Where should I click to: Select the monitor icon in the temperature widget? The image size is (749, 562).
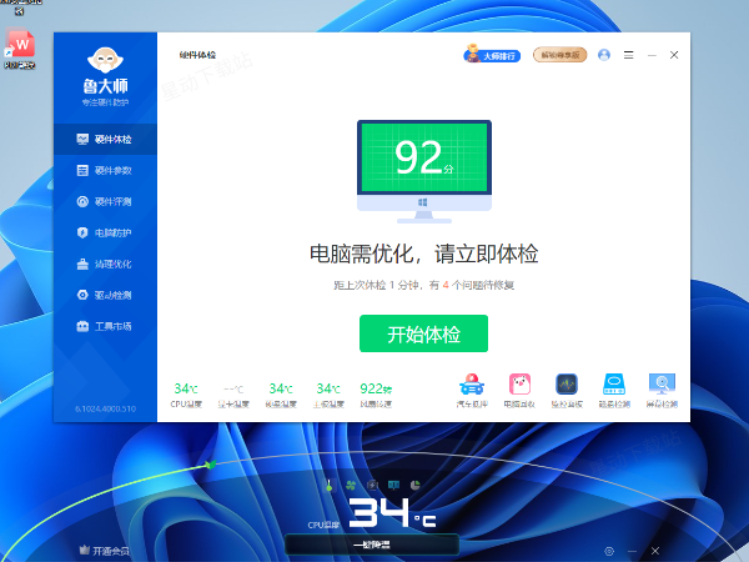[x=394, y=486]
